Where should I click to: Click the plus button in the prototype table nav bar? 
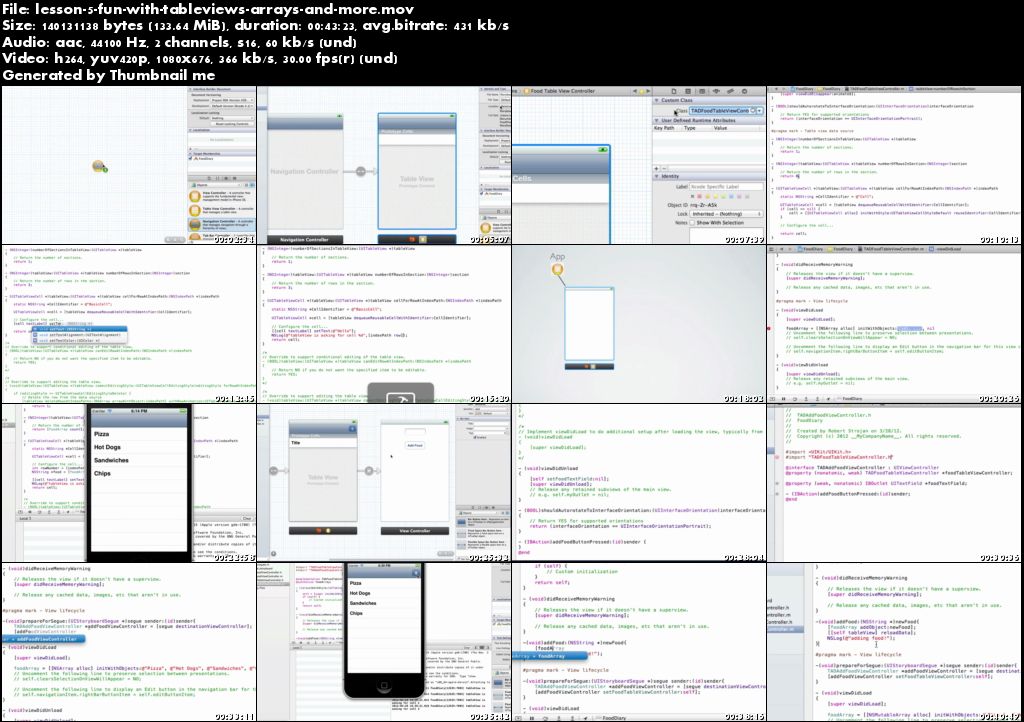(352, 429)
